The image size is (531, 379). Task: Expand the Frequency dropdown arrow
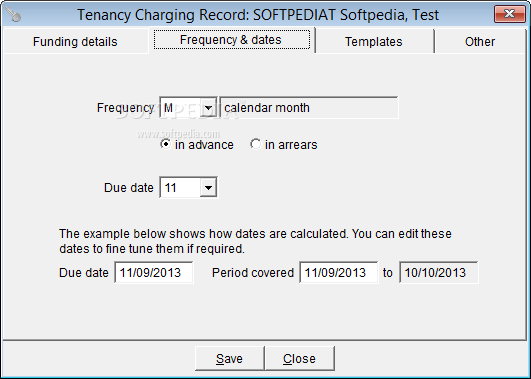[x=208, y=108]
